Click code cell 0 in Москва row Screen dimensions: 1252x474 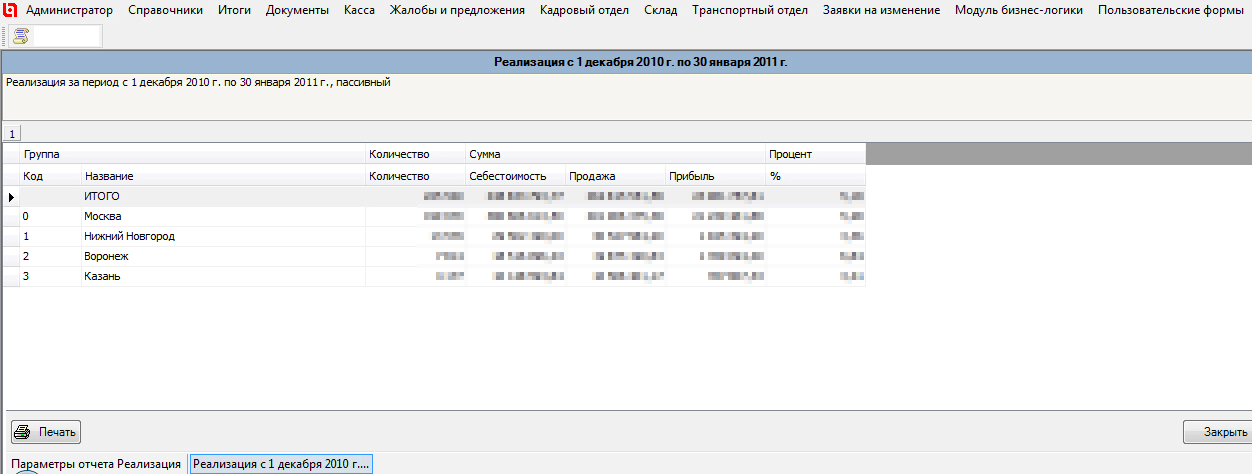pos(50,216)
